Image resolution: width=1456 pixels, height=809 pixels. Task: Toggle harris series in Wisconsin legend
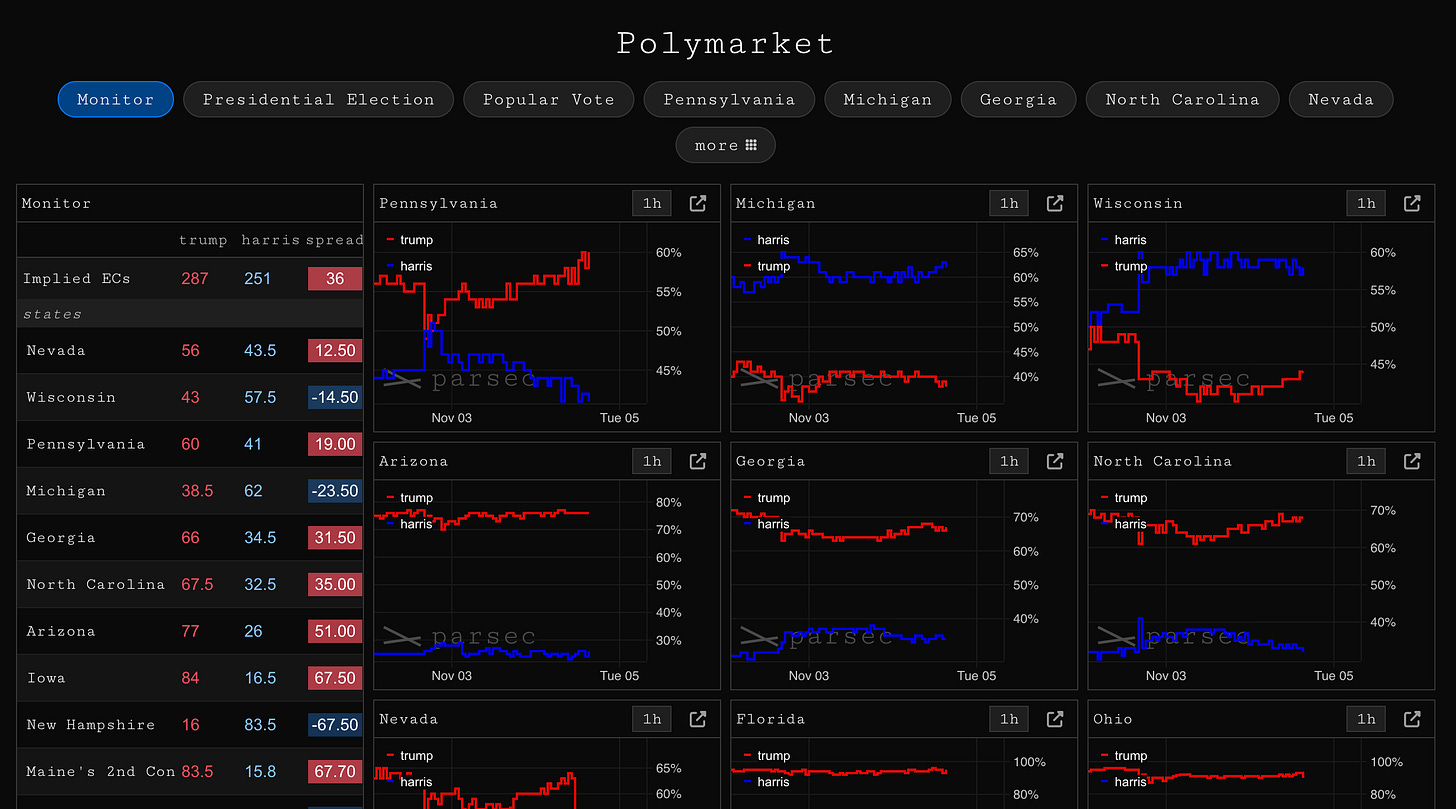(1124, 240)
